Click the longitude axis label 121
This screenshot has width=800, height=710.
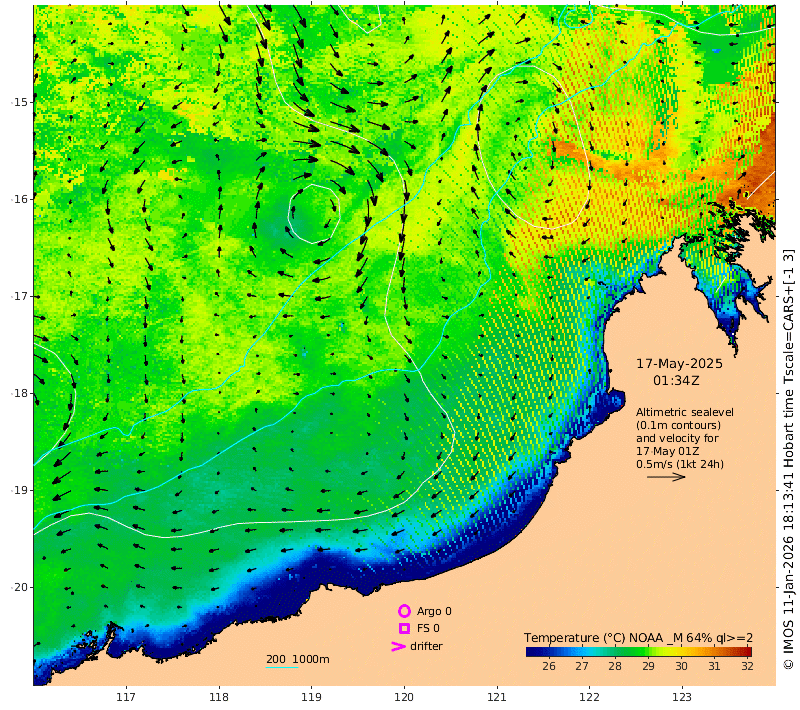click(496, 697)
